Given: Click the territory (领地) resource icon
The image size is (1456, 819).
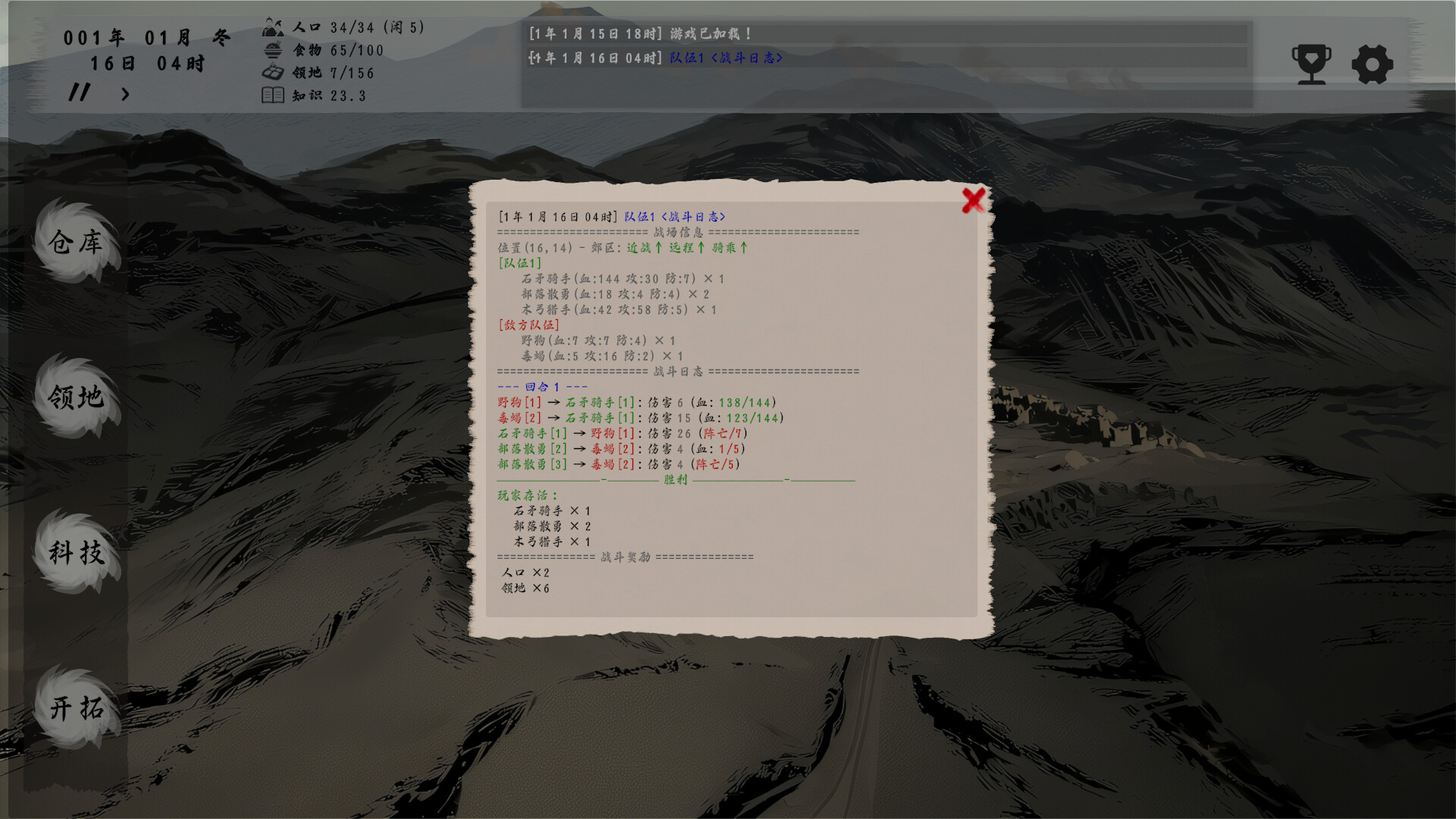Looking at the screenshot, I should pyautogui.click(x=272, y=73).
